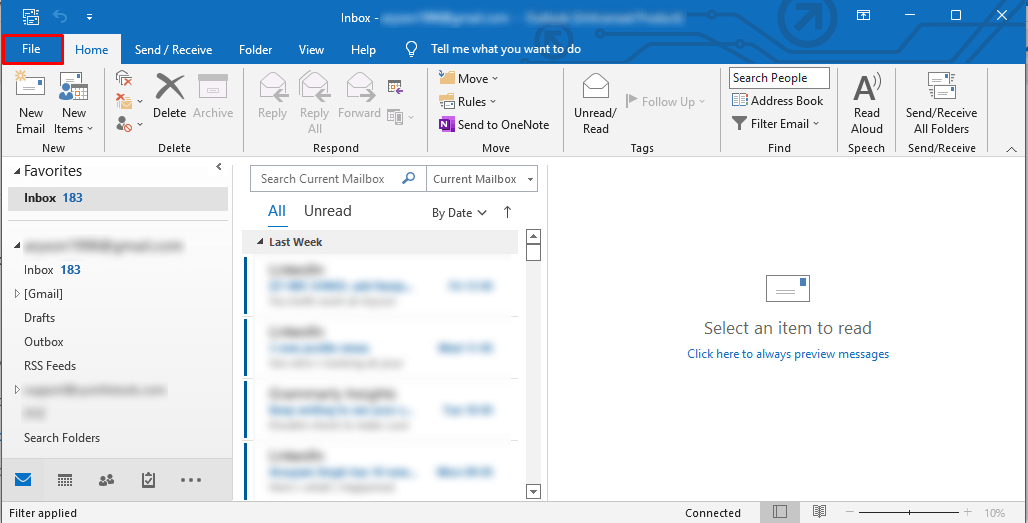The width and height of the screenshot is (1028, 523).
Task: Open the View tab
Action: (x=311, y=50)
